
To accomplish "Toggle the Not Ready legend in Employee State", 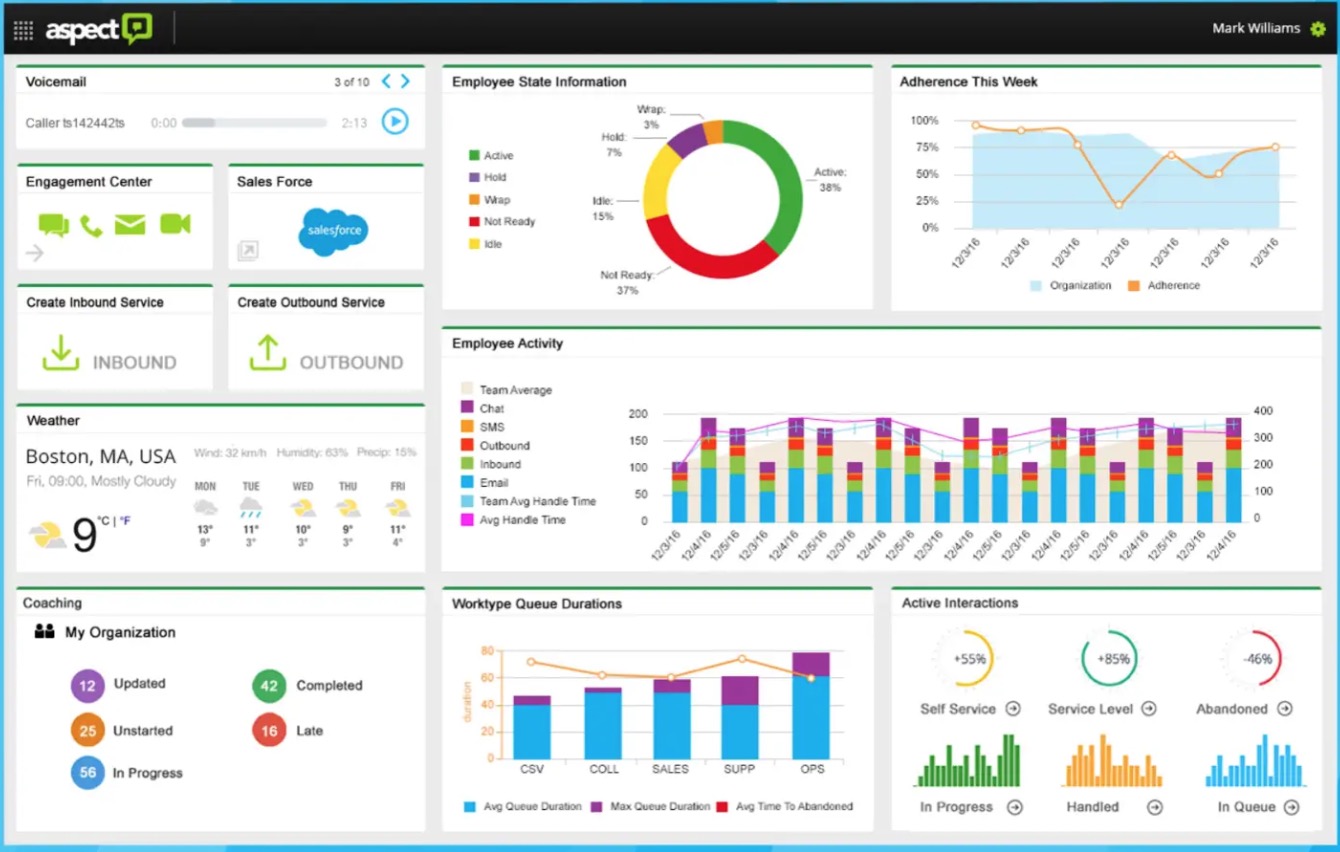I will (502, 222).
